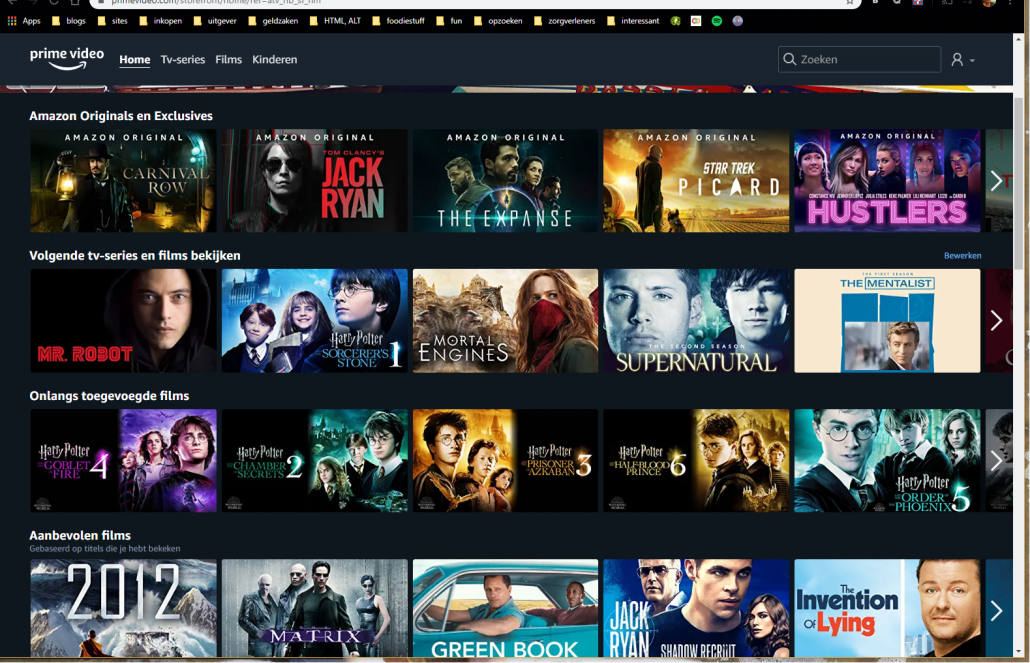
Task: Show more Onlangs toegevoegde films
Action: [x=996, y=461]
